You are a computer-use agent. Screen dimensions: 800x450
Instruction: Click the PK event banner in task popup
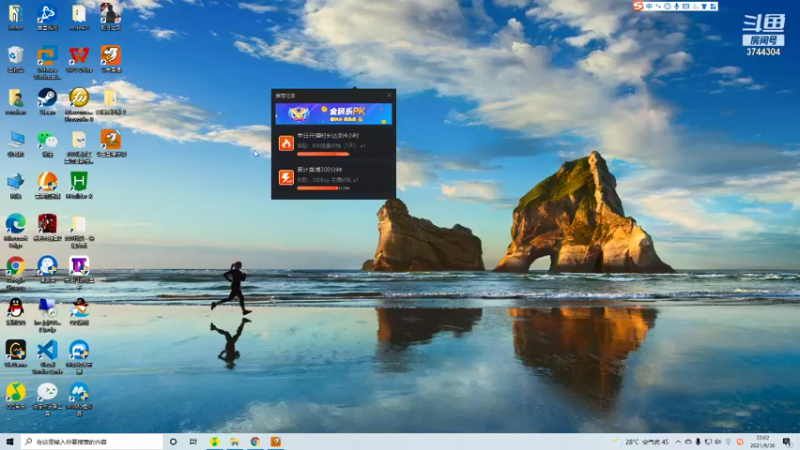(334, 114)
